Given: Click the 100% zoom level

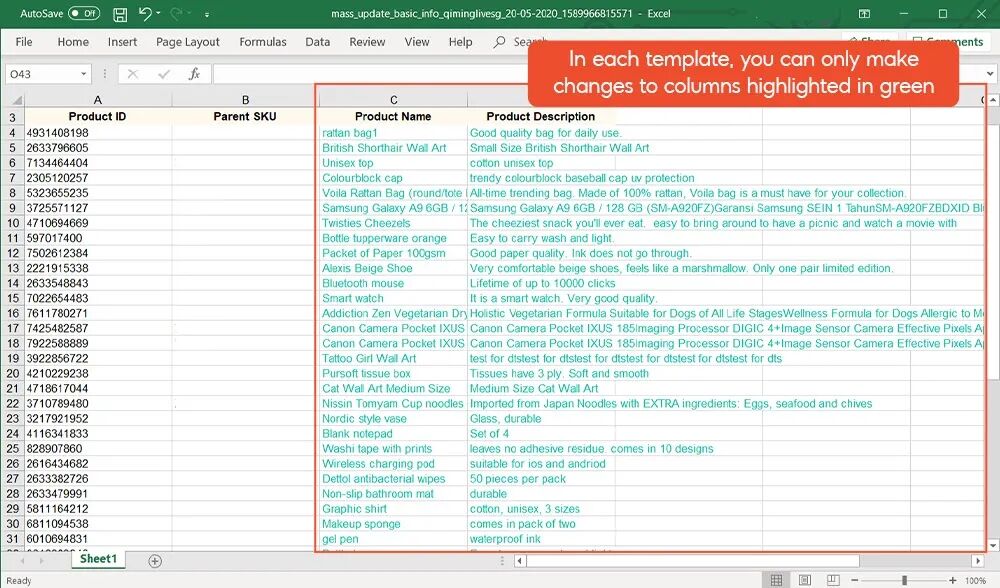Looking at the screenshot, I should tap(976, 581).
